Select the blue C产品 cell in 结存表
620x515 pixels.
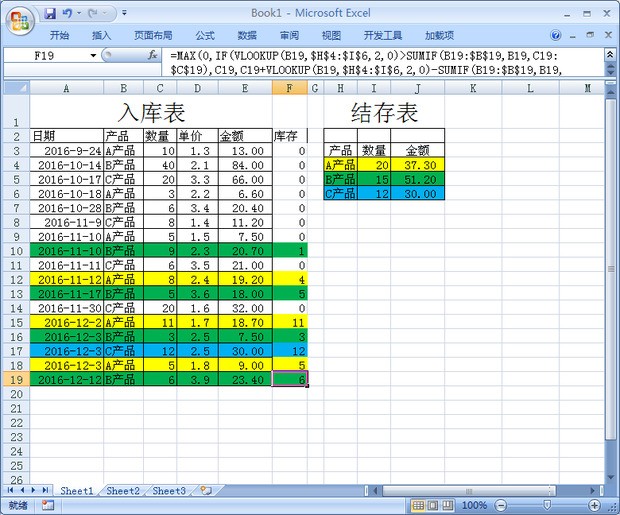click(340, 194)
